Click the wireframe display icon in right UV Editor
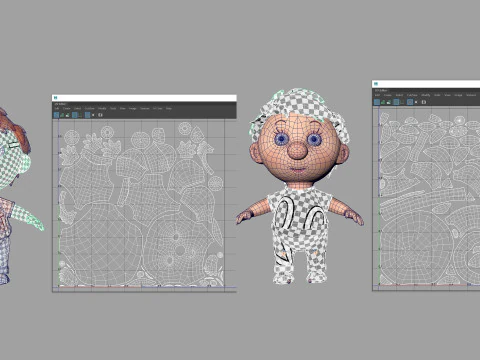 [x=377, y=102]
